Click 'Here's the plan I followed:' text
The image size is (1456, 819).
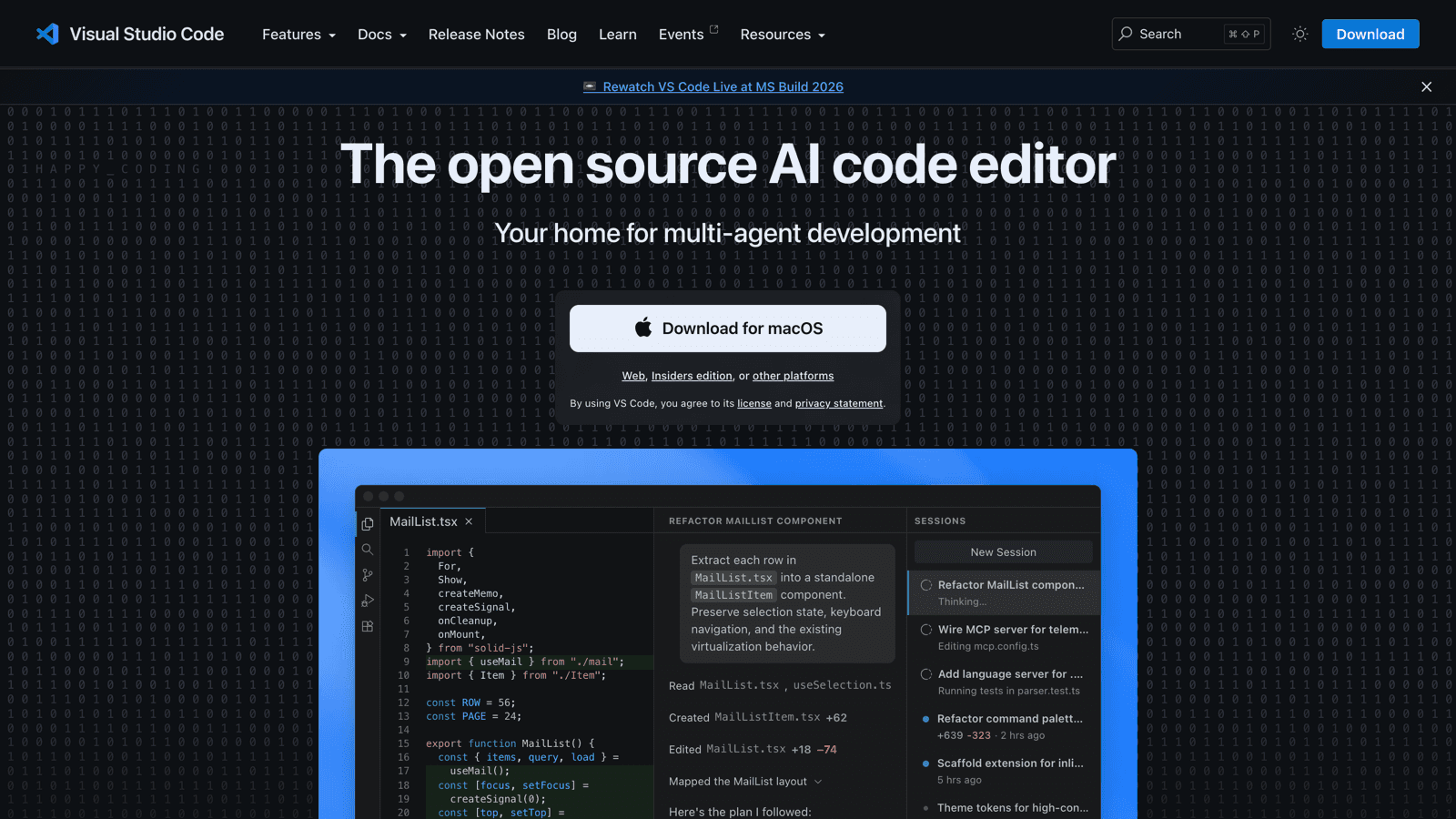(x=740, y=812)
